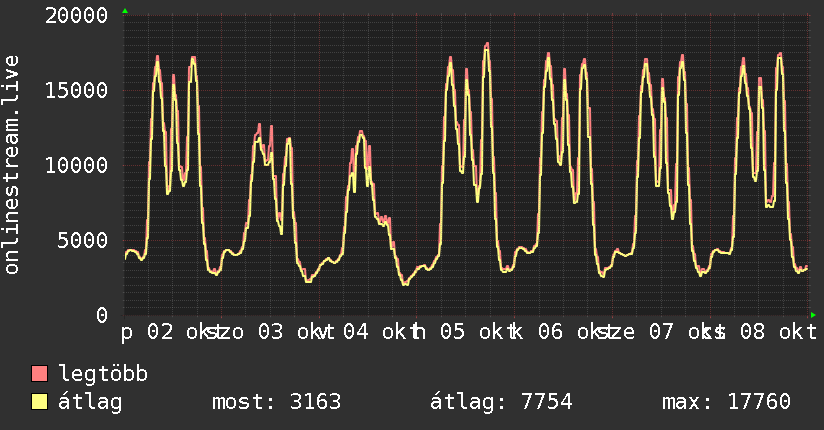Click the 20000 y-axis label

[77, 16]
